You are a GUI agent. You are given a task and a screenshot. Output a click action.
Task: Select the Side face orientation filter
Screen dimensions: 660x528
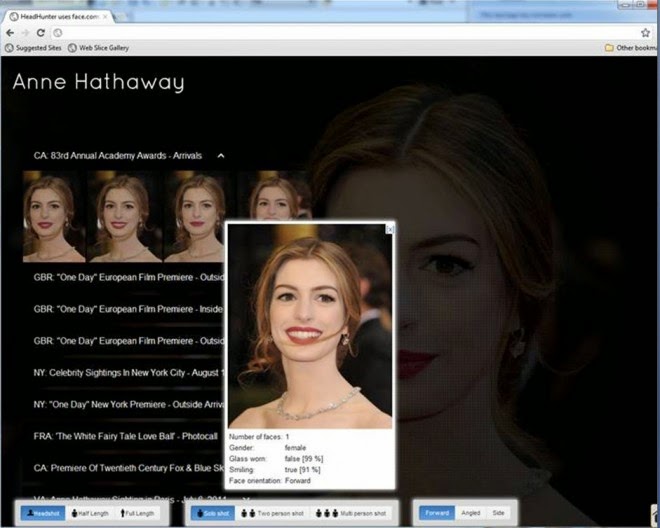(498, 513)
